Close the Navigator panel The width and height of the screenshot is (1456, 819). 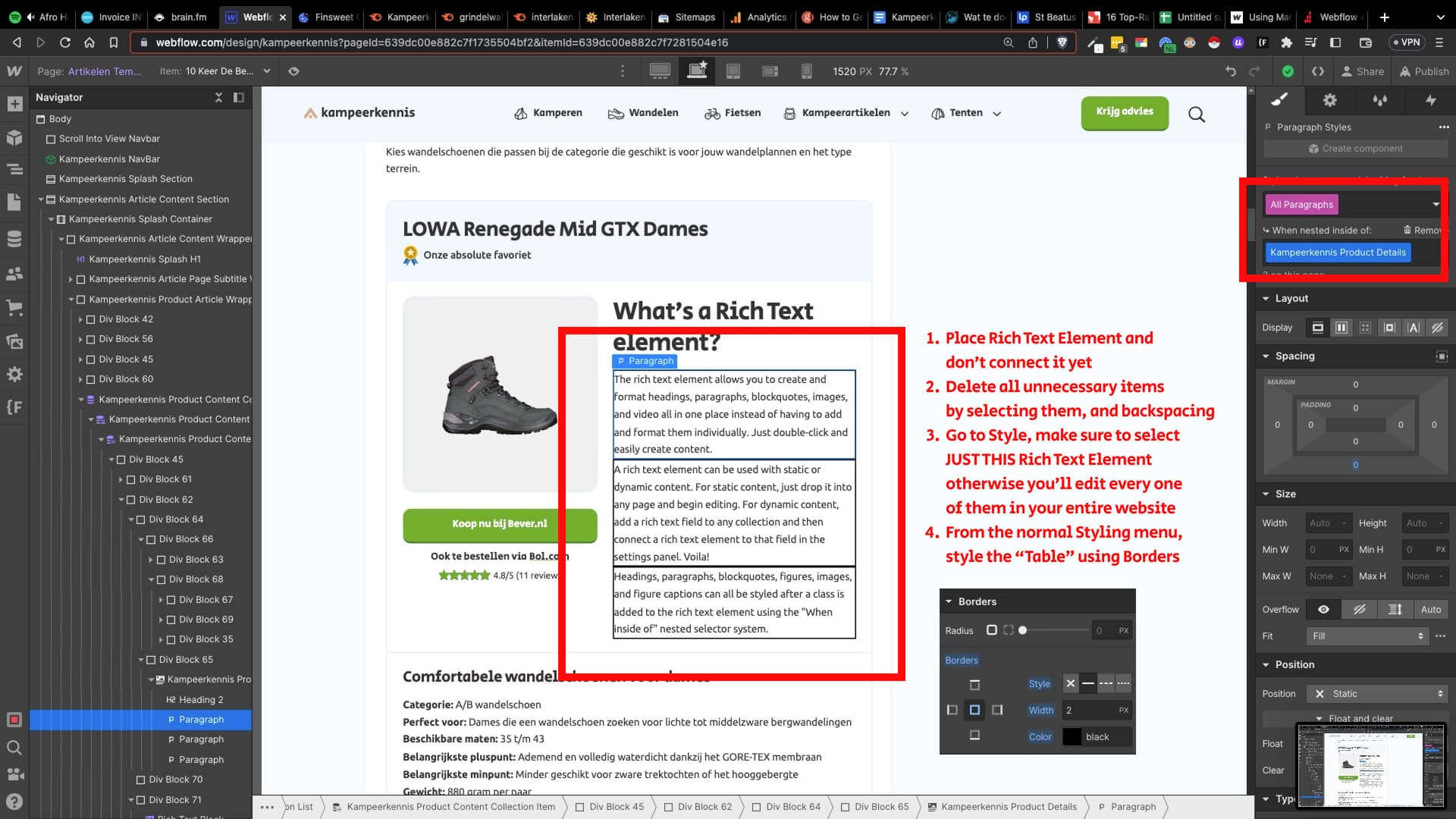pos(218,97)
